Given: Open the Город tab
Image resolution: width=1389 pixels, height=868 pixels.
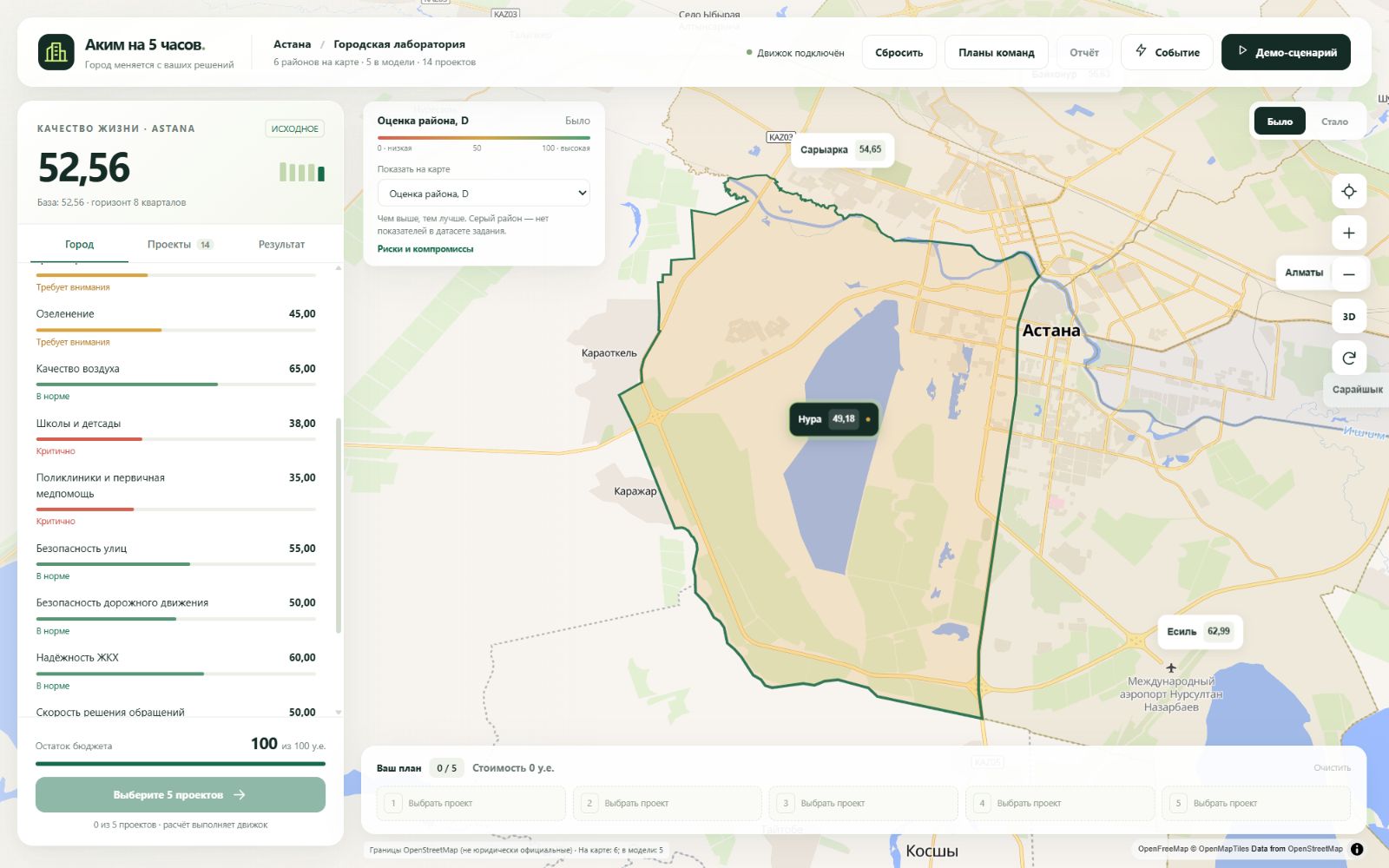Looking at the screenshot, I should [x=79, y=245].
